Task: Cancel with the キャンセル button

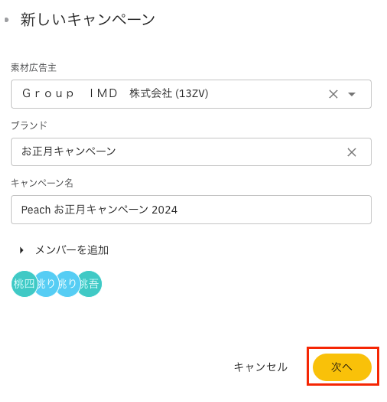Action: click(260, 367)
